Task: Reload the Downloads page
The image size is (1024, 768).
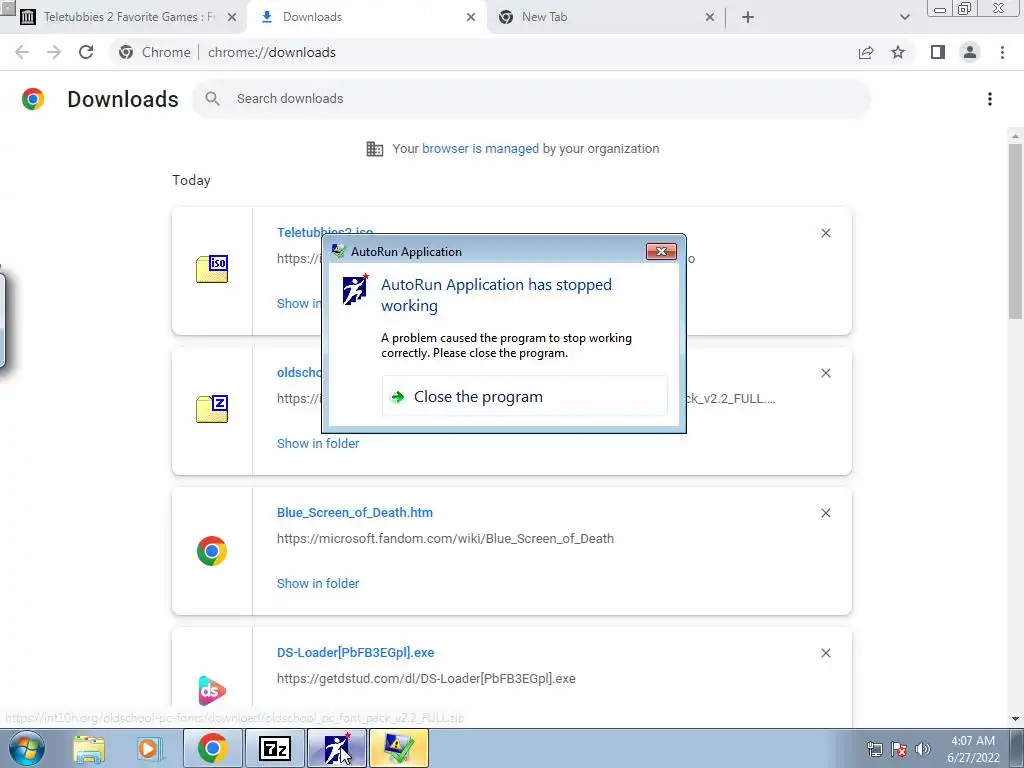Action: pos(86,52)
